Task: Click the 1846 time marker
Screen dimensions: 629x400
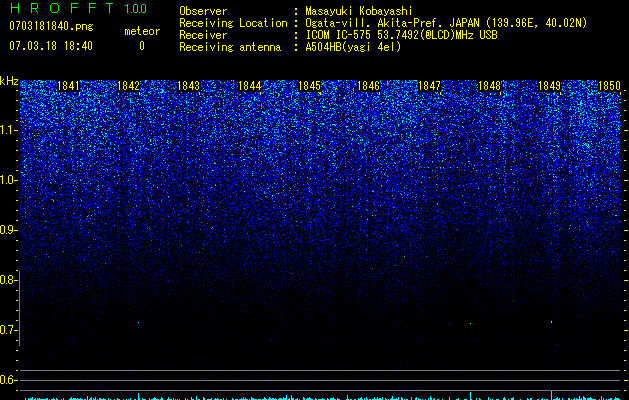Action: [x=368, y=86]
